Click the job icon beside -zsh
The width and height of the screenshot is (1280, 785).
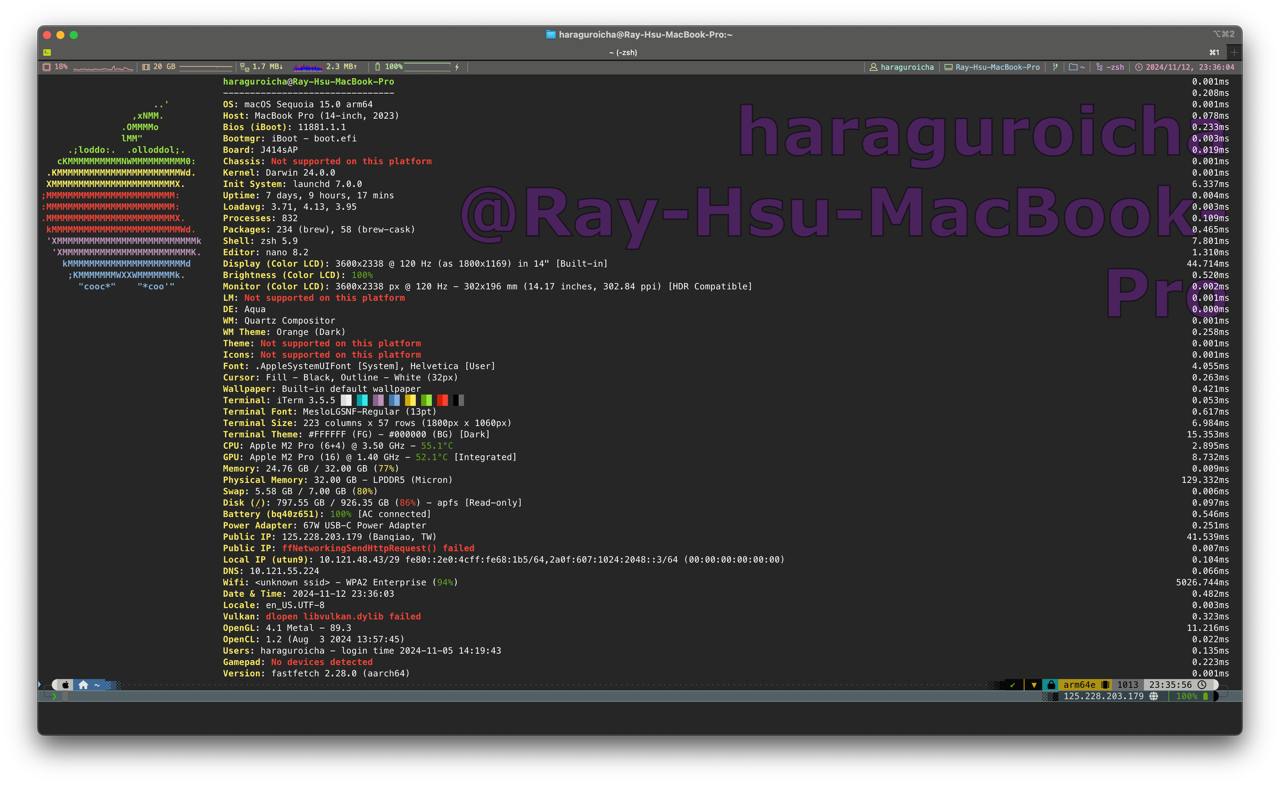(1099, 67)
